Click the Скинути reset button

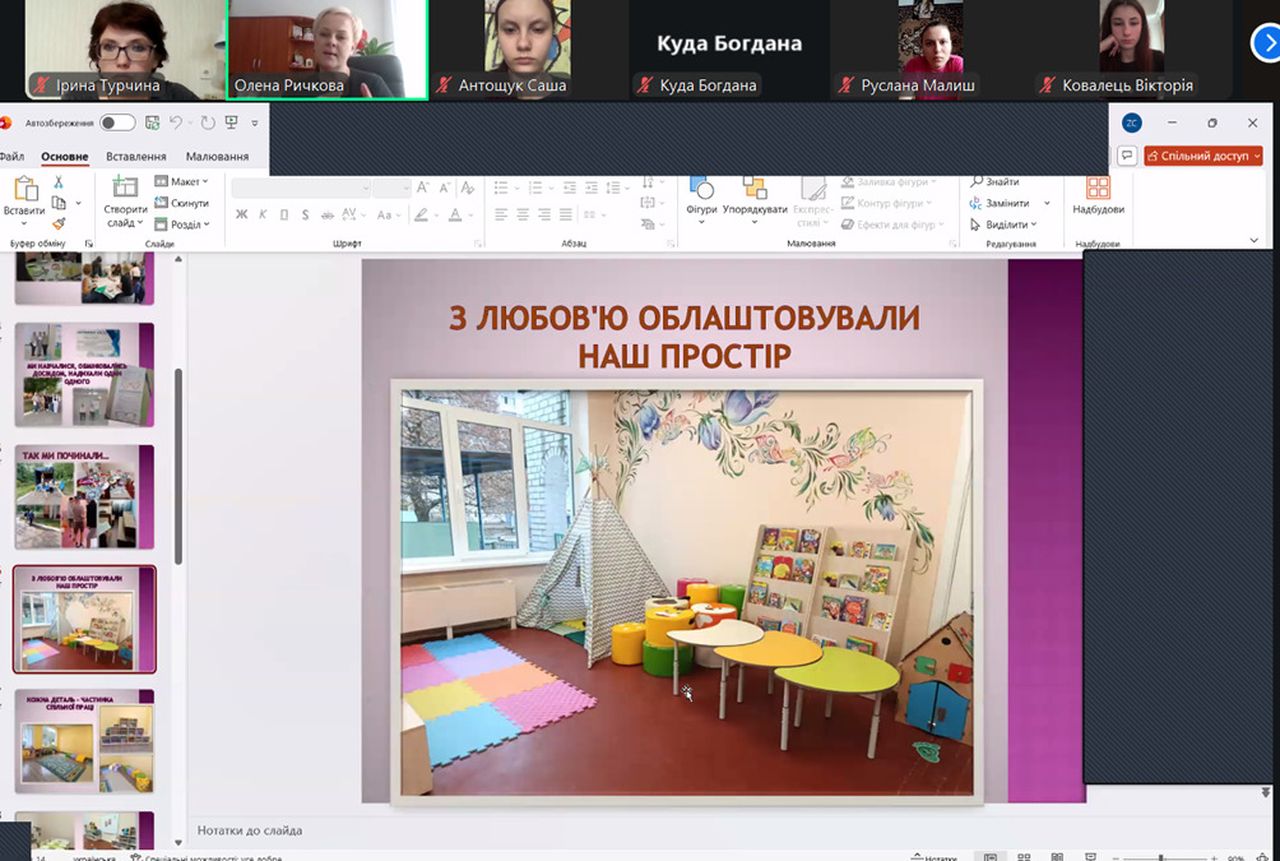coord(182,203)
